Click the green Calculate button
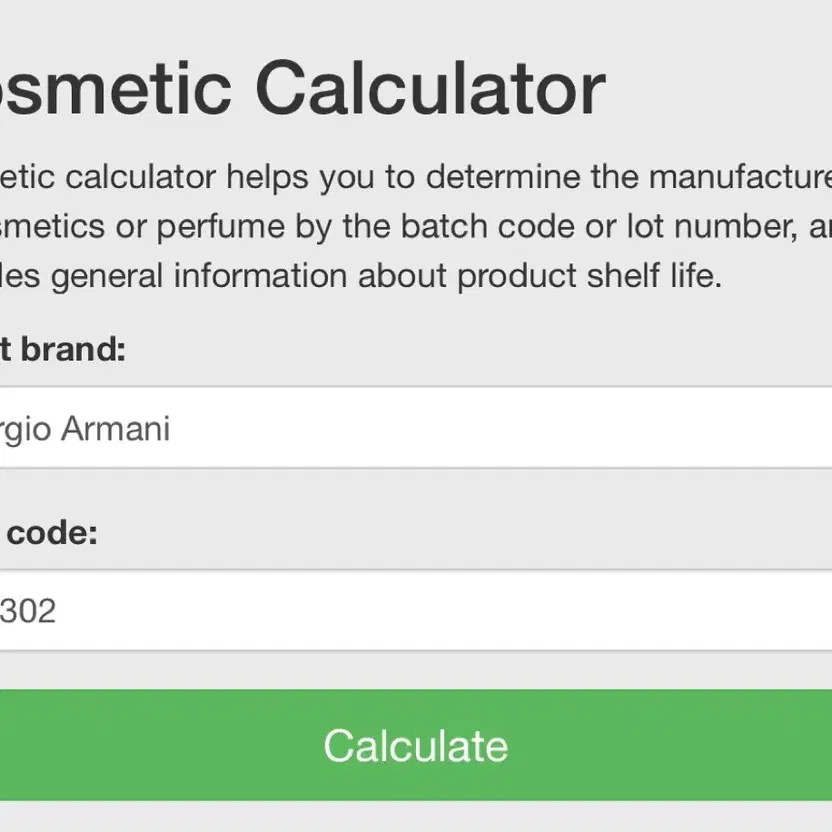Screen dimensions: 832x832 pos(416,745)
